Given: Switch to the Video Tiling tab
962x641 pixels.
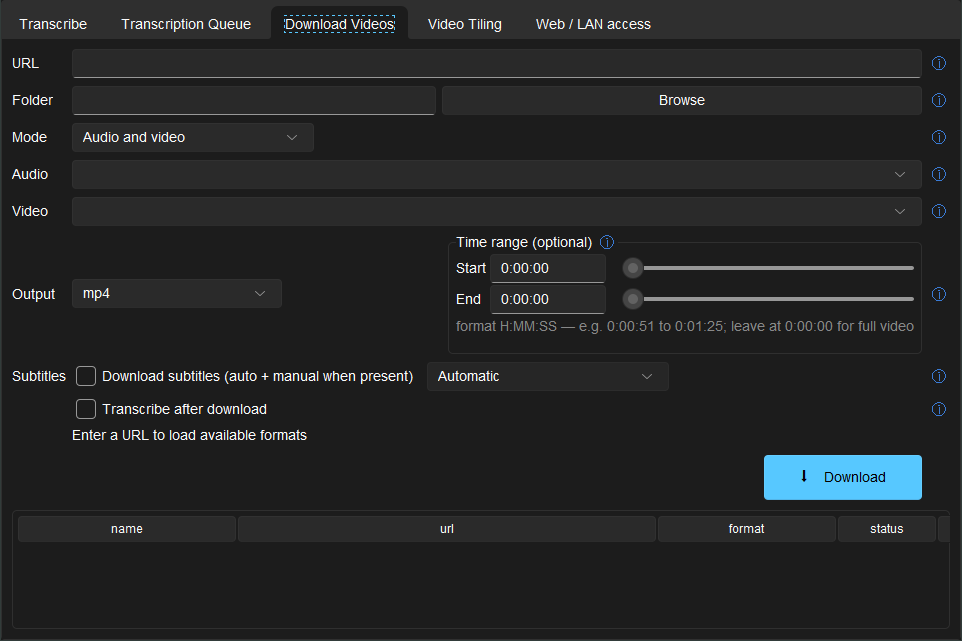Looking at the screenshot, I should tap(464, 24).
